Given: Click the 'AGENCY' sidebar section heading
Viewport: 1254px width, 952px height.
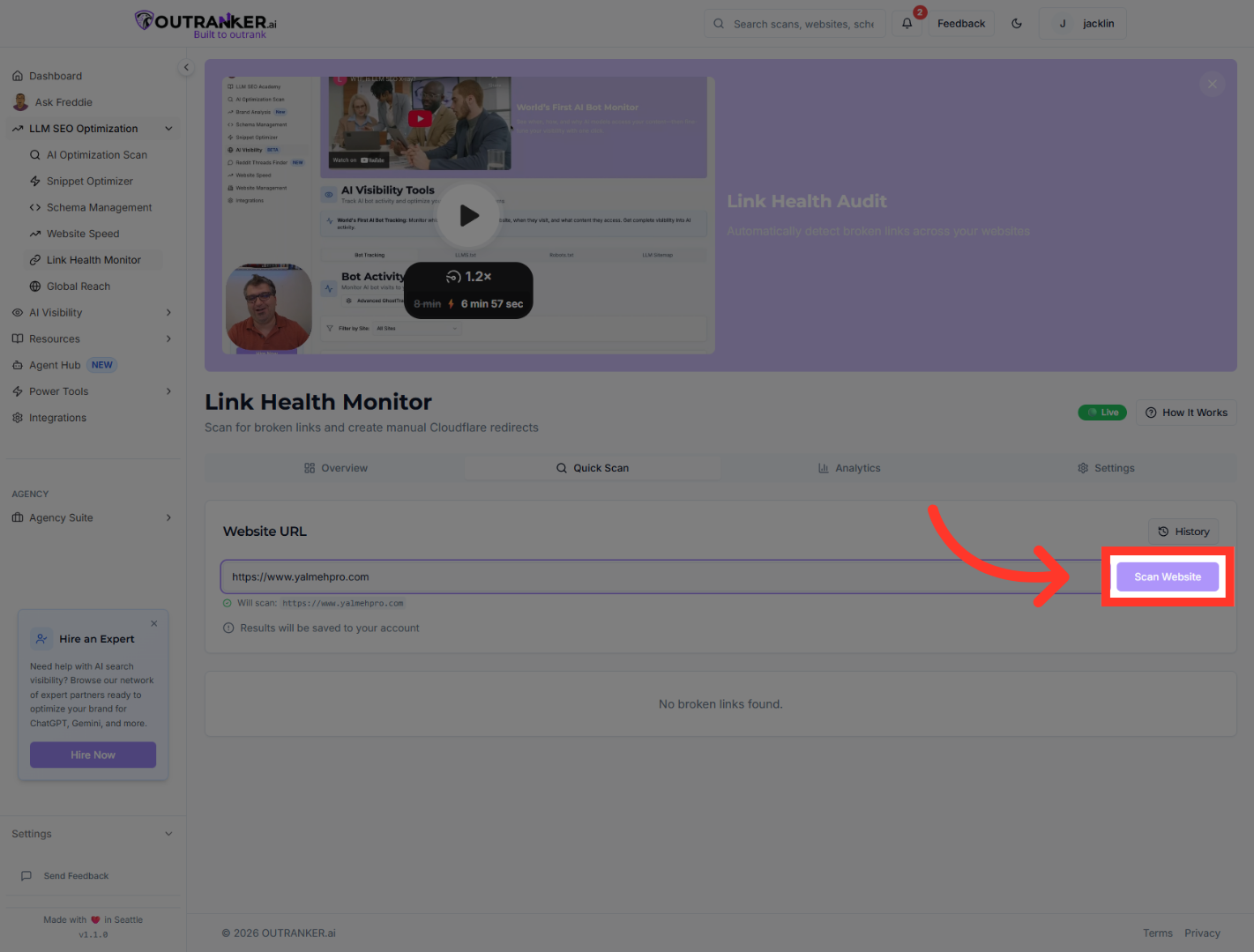Looking at the screenshot, I should click(30, 495).
